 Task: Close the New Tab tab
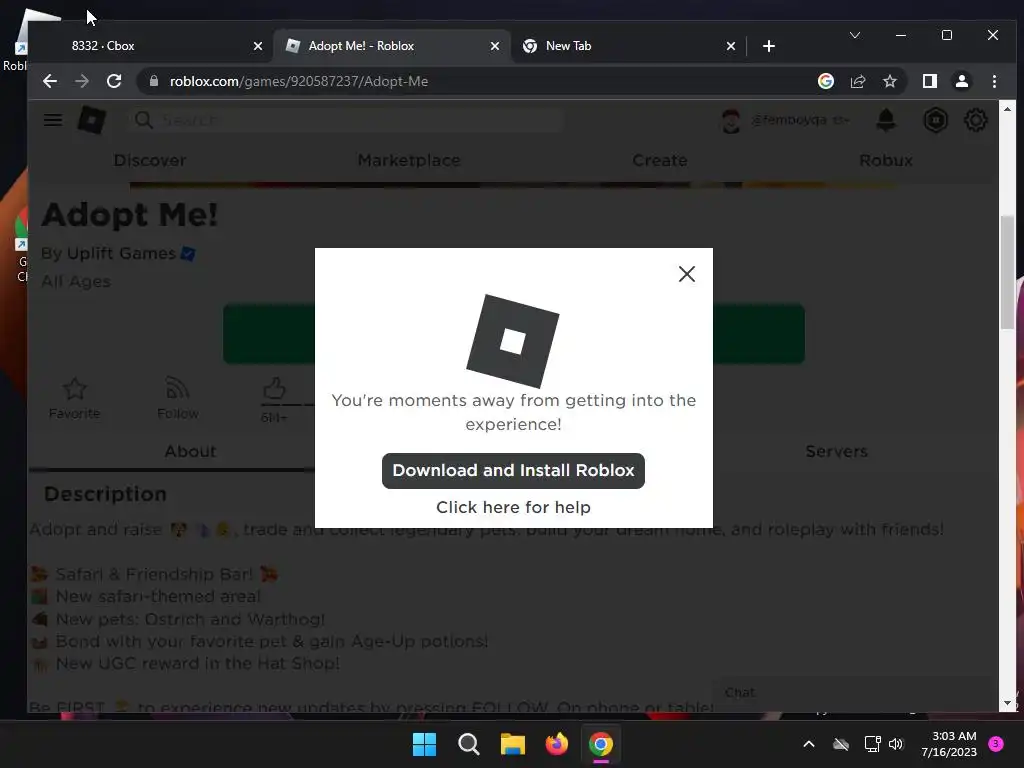point(731,46)
